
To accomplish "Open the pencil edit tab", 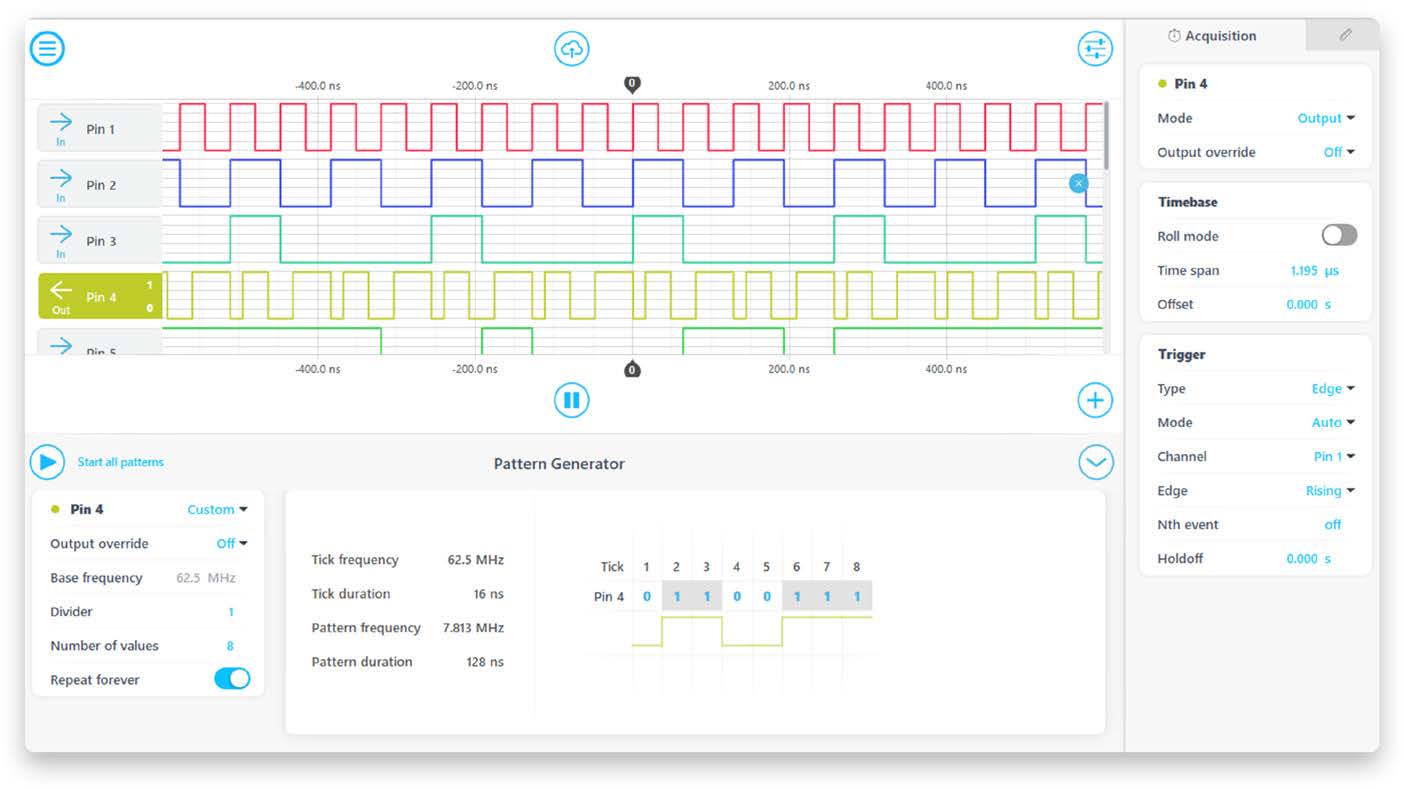I will pos(1345,35).
